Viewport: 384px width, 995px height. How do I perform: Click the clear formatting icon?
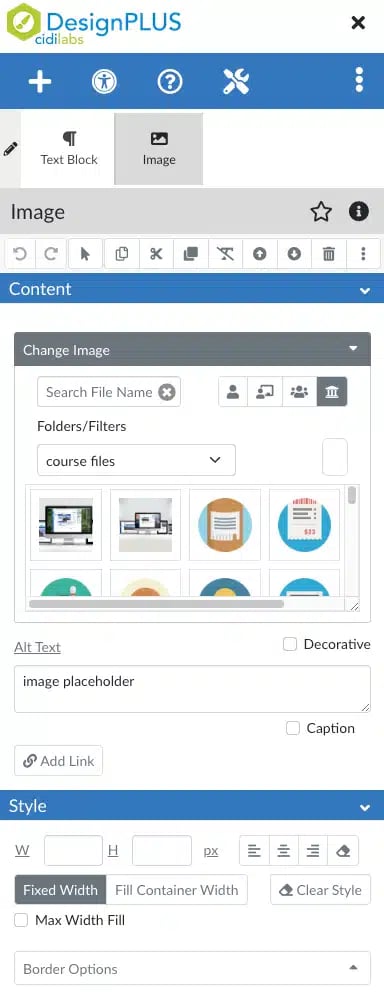(x=225, y=254)
